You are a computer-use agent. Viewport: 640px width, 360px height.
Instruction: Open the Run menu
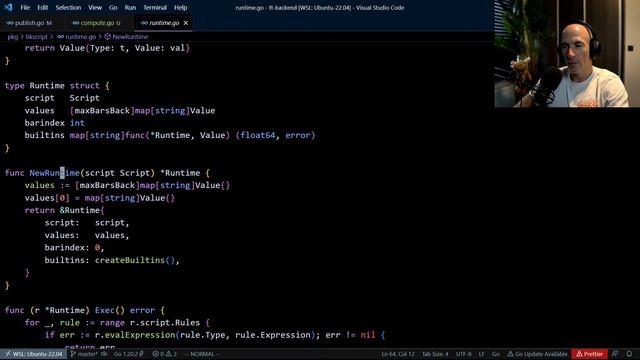tap(130, 7)
